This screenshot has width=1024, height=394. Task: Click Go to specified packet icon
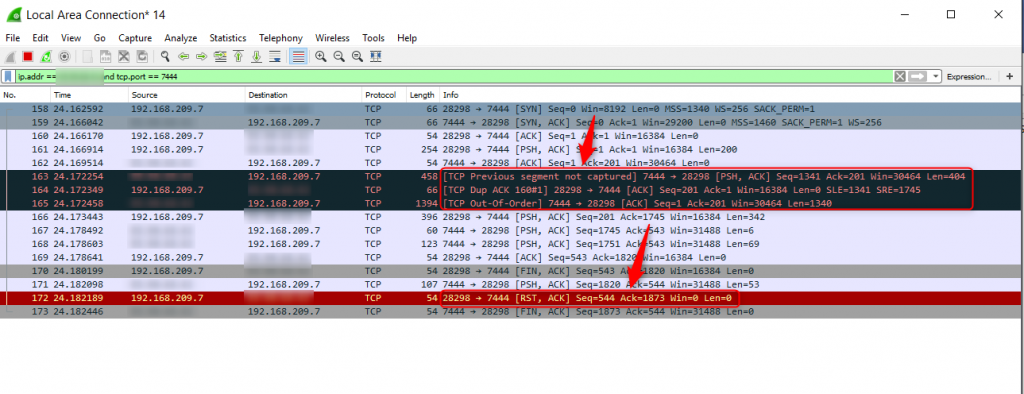point(220,57)
